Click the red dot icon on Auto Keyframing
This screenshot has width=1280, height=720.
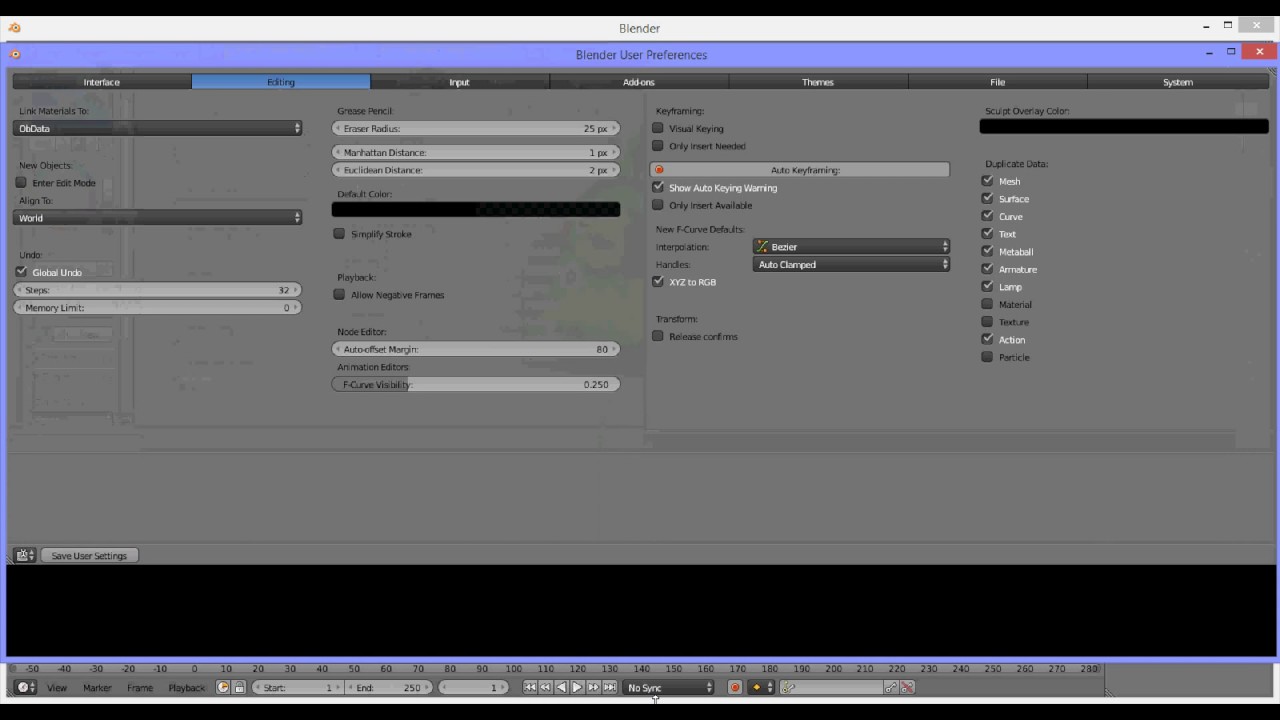[x=659, y=170]
